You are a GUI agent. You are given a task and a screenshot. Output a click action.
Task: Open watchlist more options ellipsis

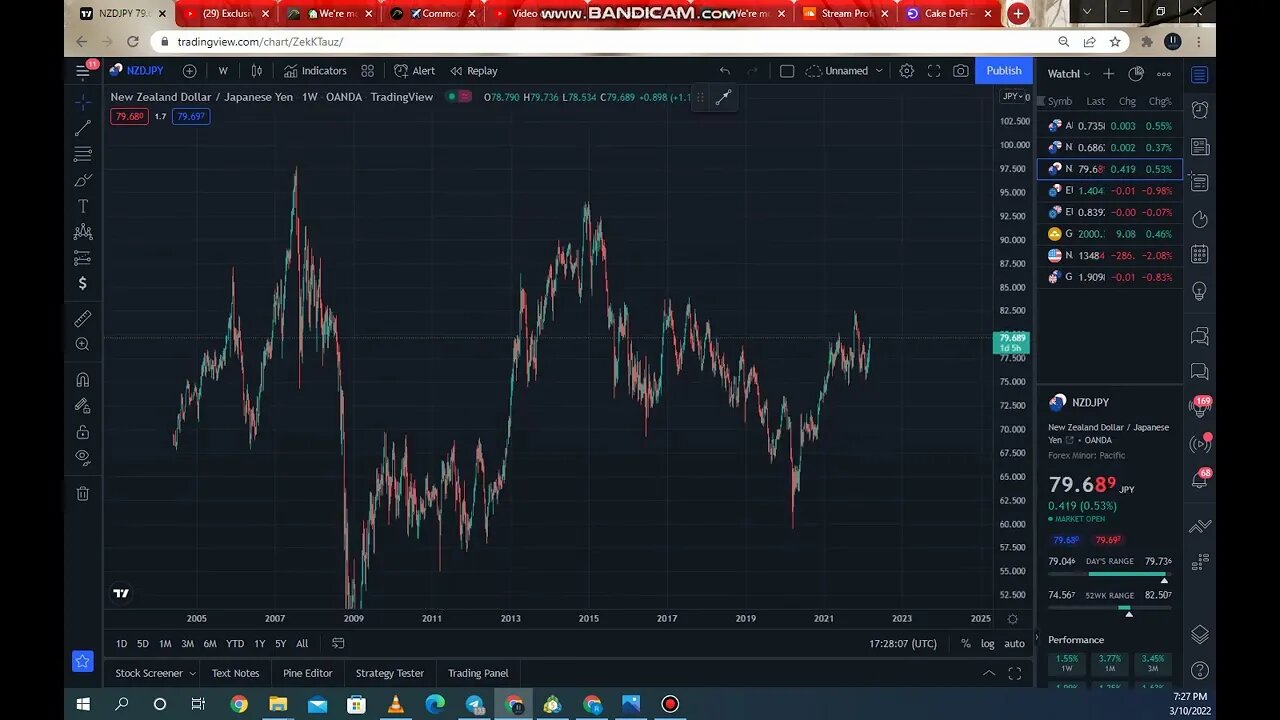point(1164,74)
